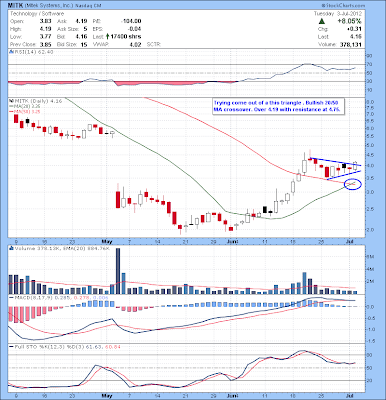This screenshot has width=386, height=400.
Task: Click the Prev Close value 3.85
Action: [45, 44]
